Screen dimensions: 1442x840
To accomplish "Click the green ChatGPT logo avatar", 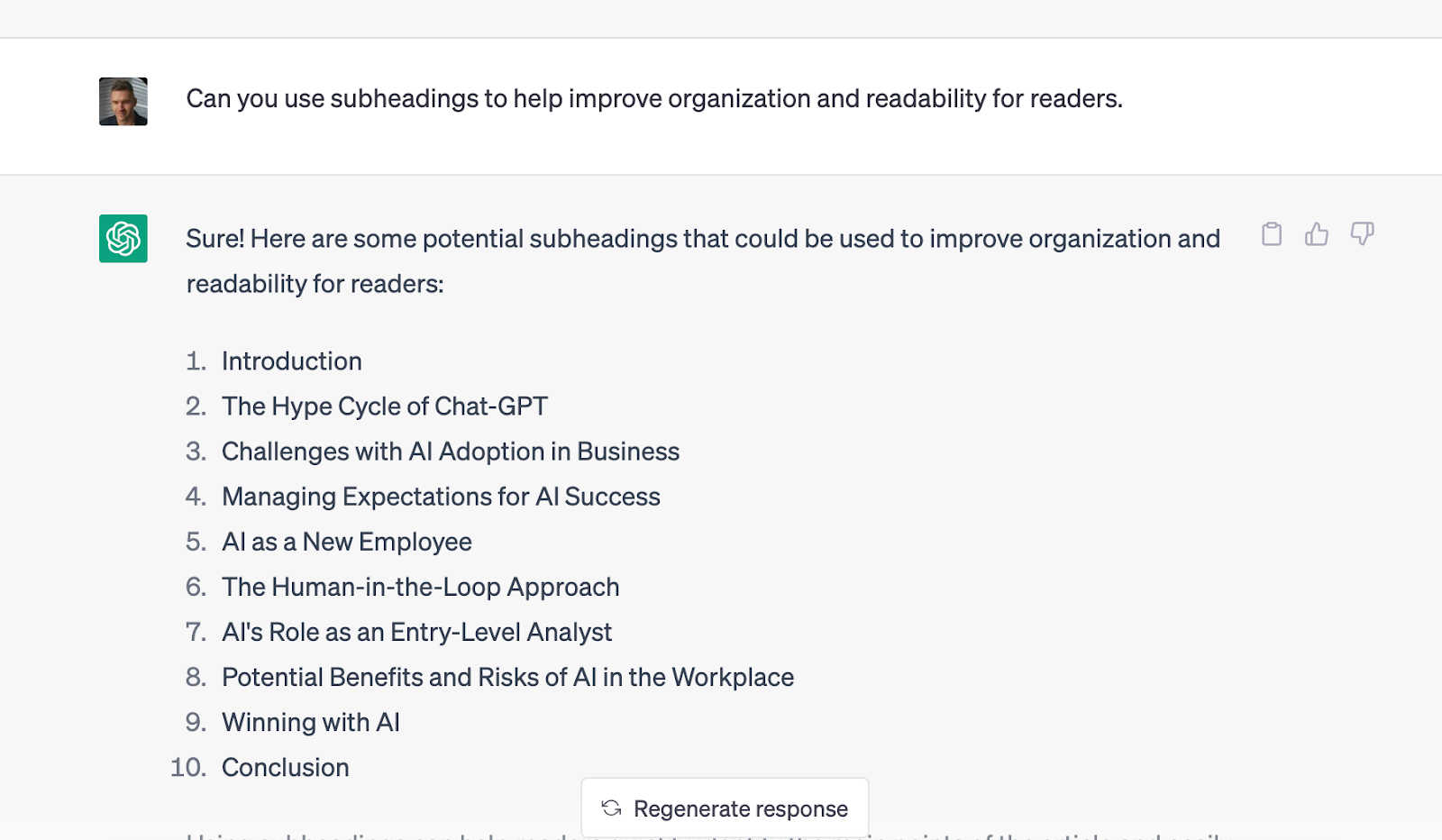I will pos(123,239).
